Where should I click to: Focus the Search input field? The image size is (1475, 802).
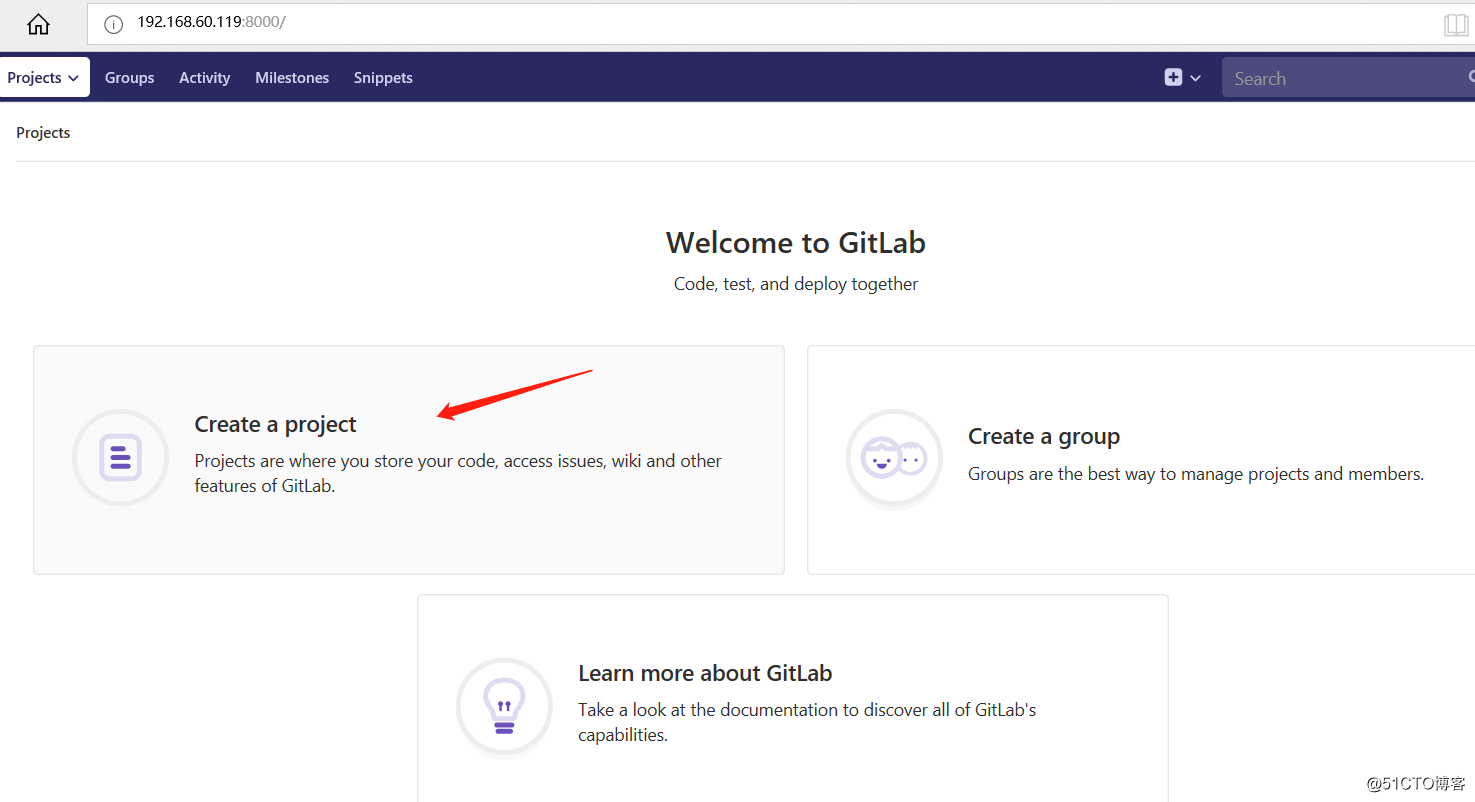pyautogui.click(x=1348, y=77)
